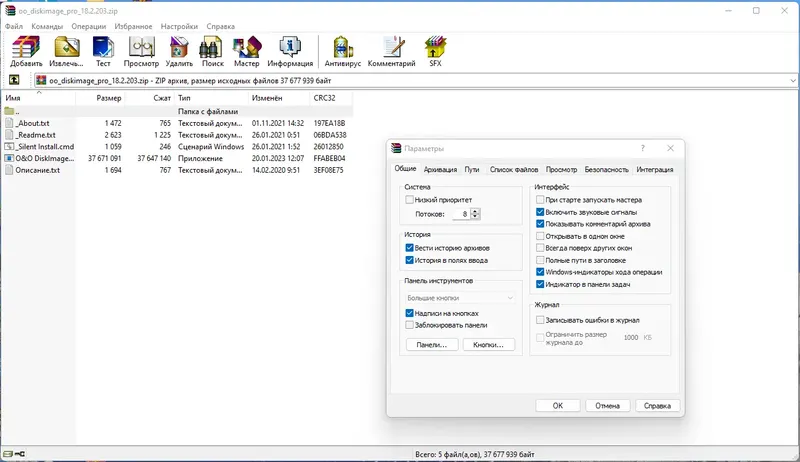Click the parent folder '..' icon

click(x=9, y=111)
